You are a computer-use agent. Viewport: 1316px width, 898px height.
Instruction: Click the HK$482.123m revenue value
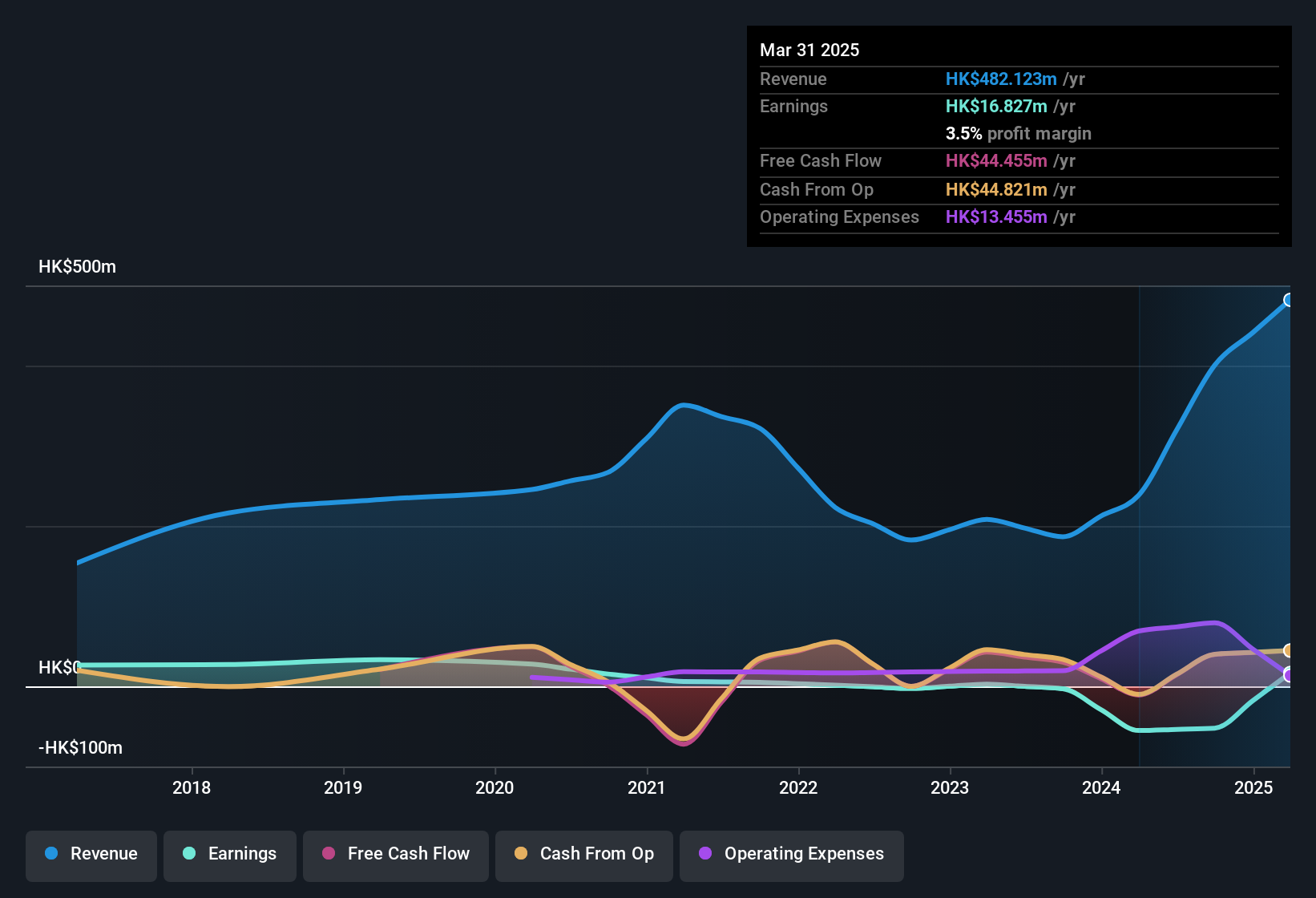coord(1001,79)
